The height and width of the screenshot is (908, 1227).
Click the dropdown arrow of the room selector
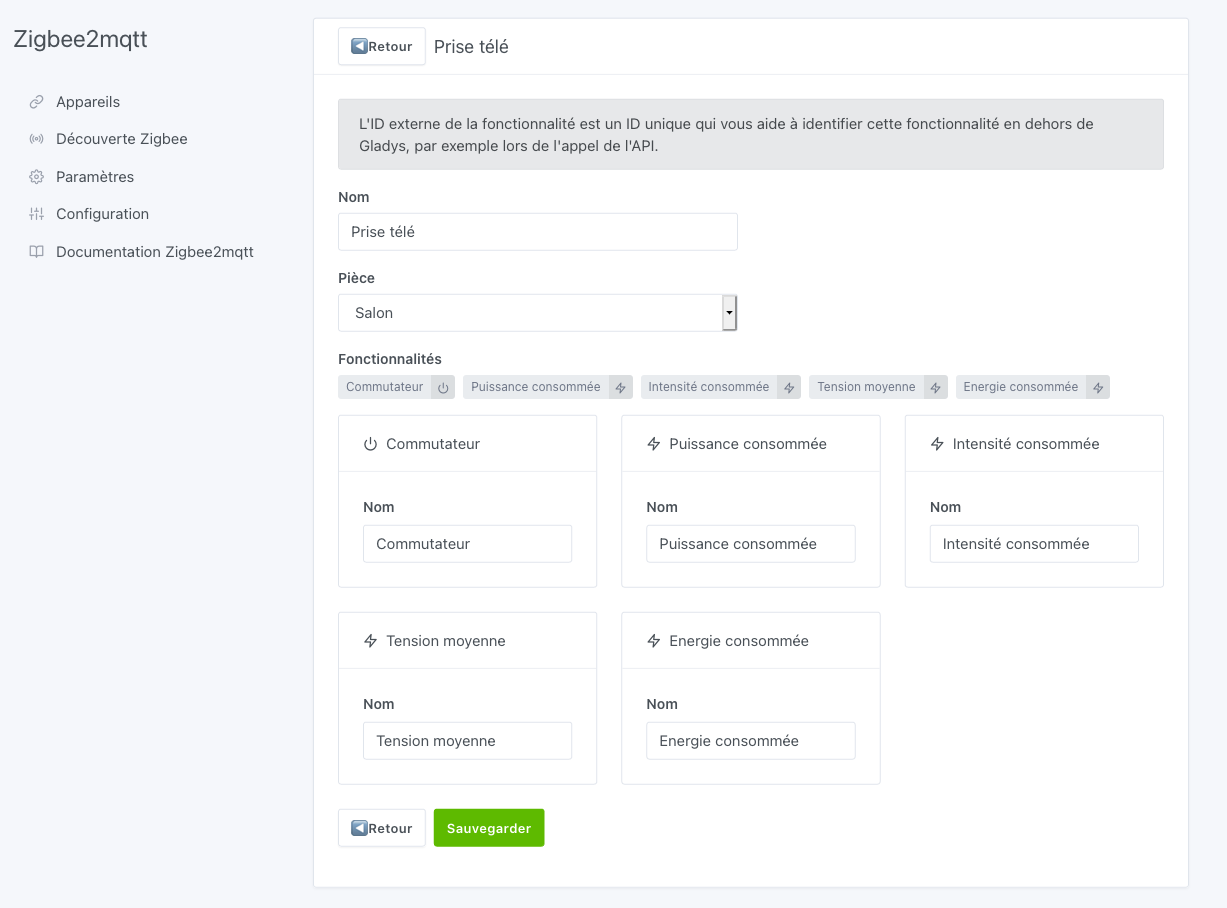click(729, 312)
